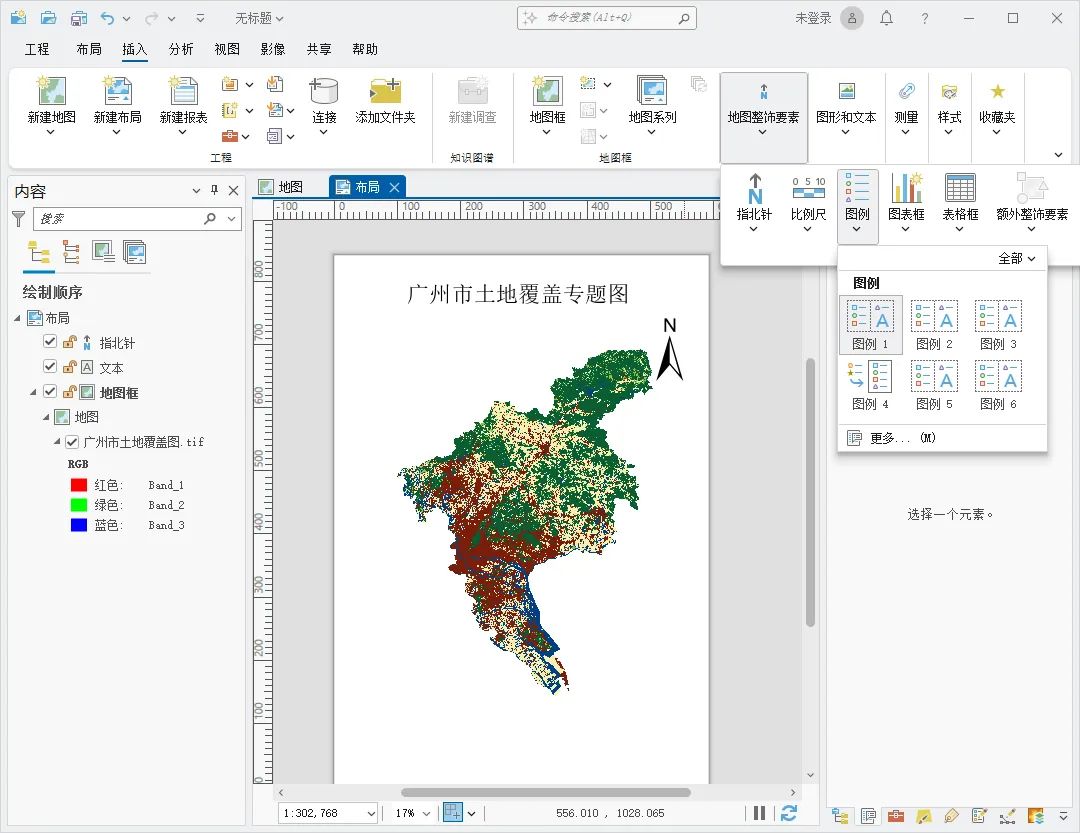1080x833 pixels.
Task: Select List By Element Type icon
Action: [x=71, y=252]
